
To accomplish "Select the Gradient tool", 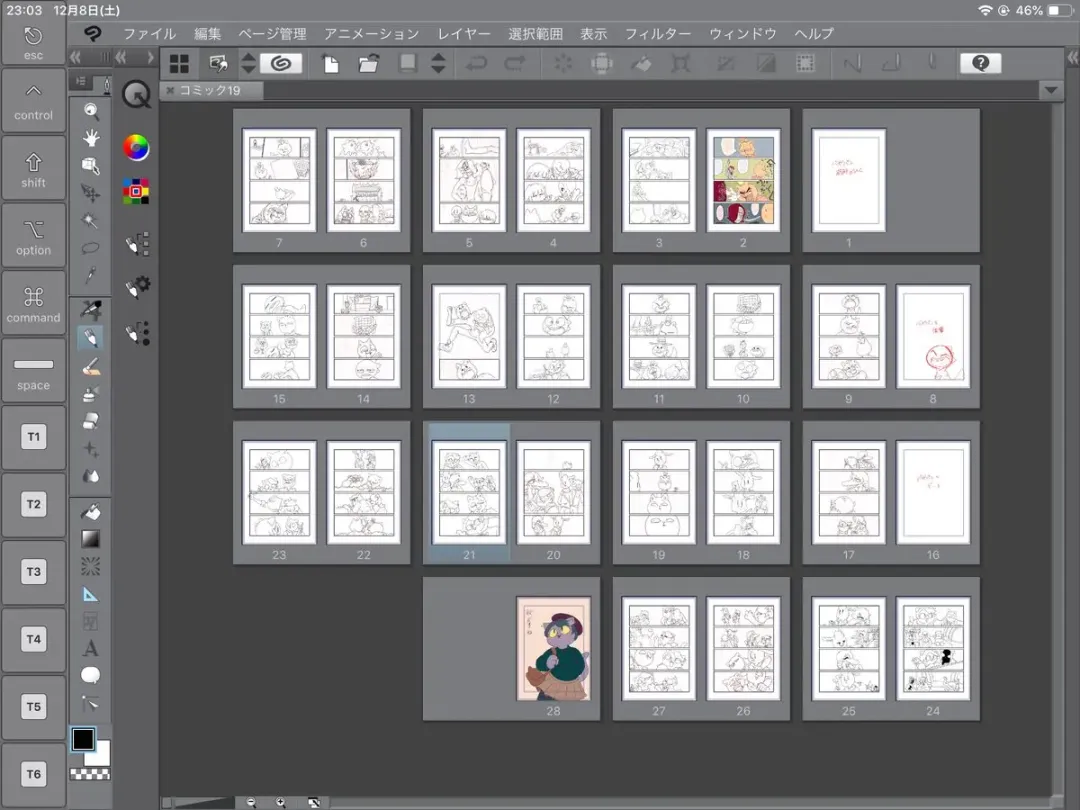I will (91, 539).
